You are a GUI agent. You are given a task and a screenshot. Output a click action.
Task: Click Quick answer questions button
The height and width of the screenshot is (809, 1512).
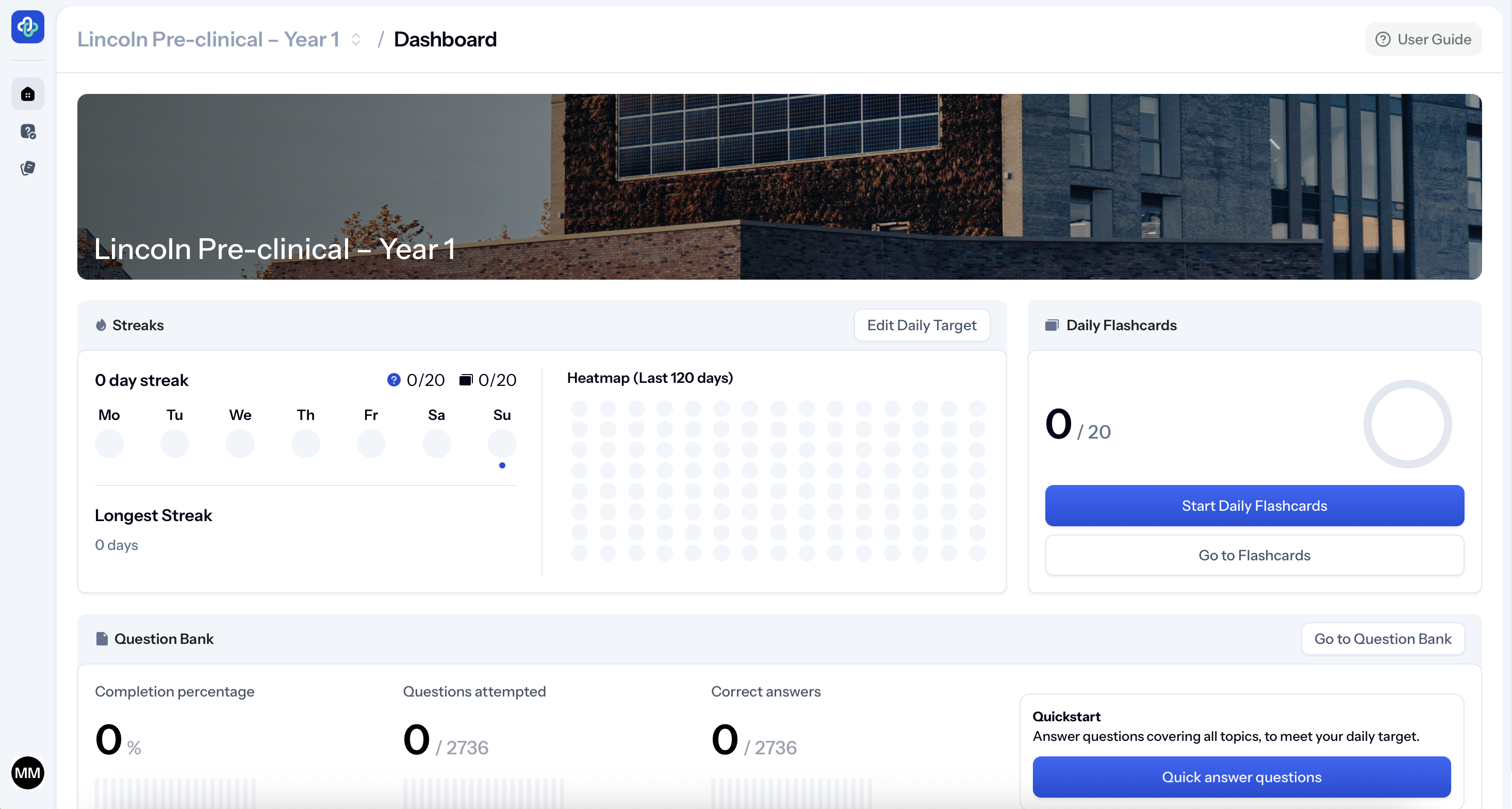coord(1241,776)
